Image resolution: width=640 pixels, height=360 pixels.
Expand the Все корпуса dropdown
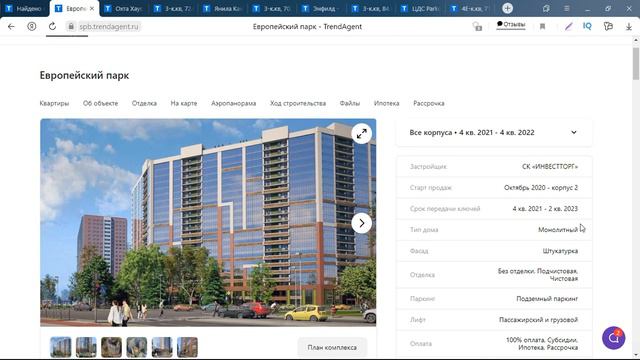click(494, 132)
